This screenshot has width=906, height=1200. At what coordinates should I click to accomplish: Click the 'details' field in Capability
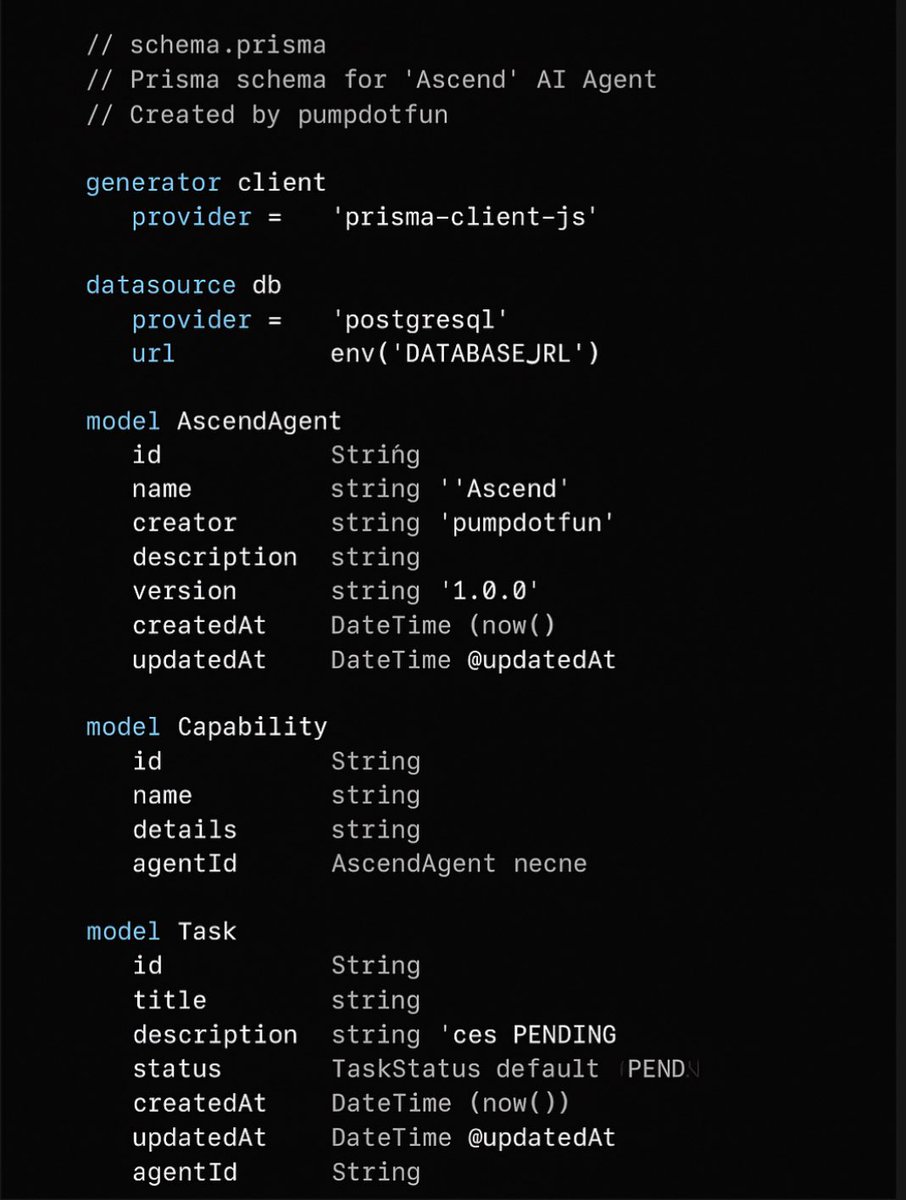184,830
